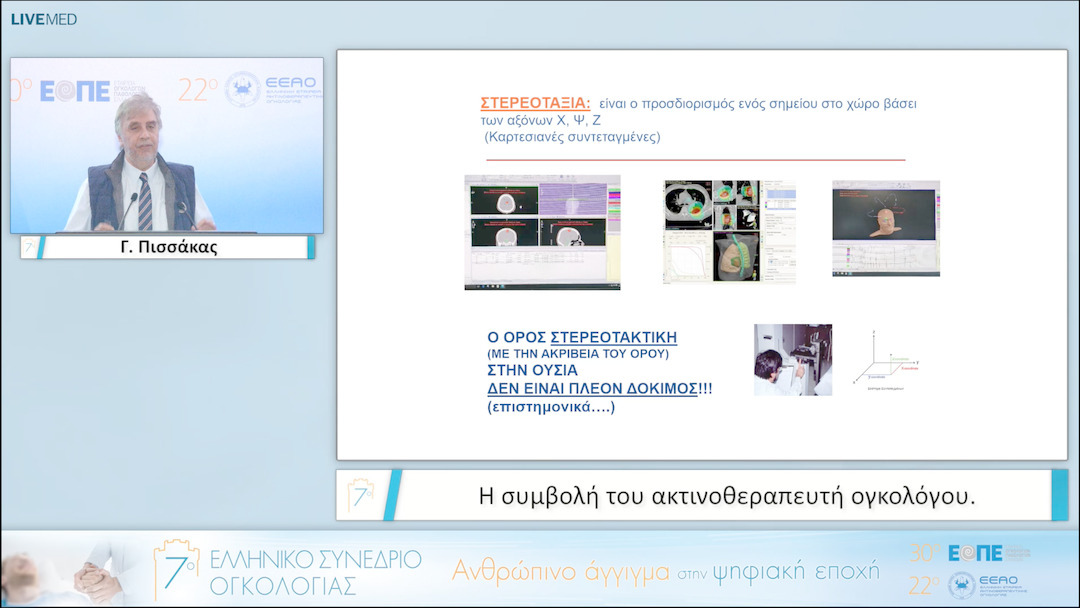The image size is (1080, 608).
Task: Click the middle lung contouring screenshot
Action: point(729,229)
